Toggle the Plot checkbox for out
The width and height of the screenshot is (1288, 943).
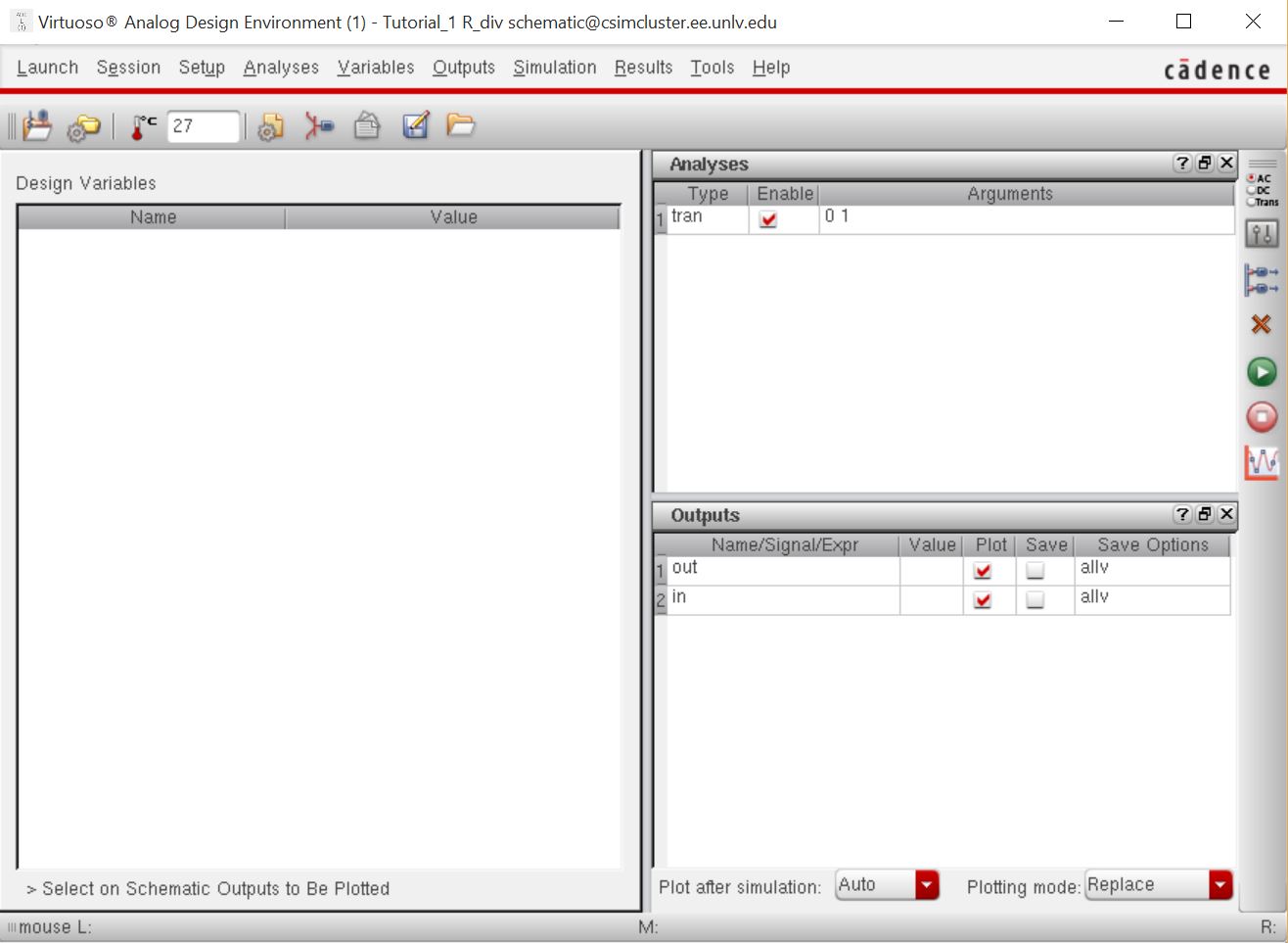[983, 571]
